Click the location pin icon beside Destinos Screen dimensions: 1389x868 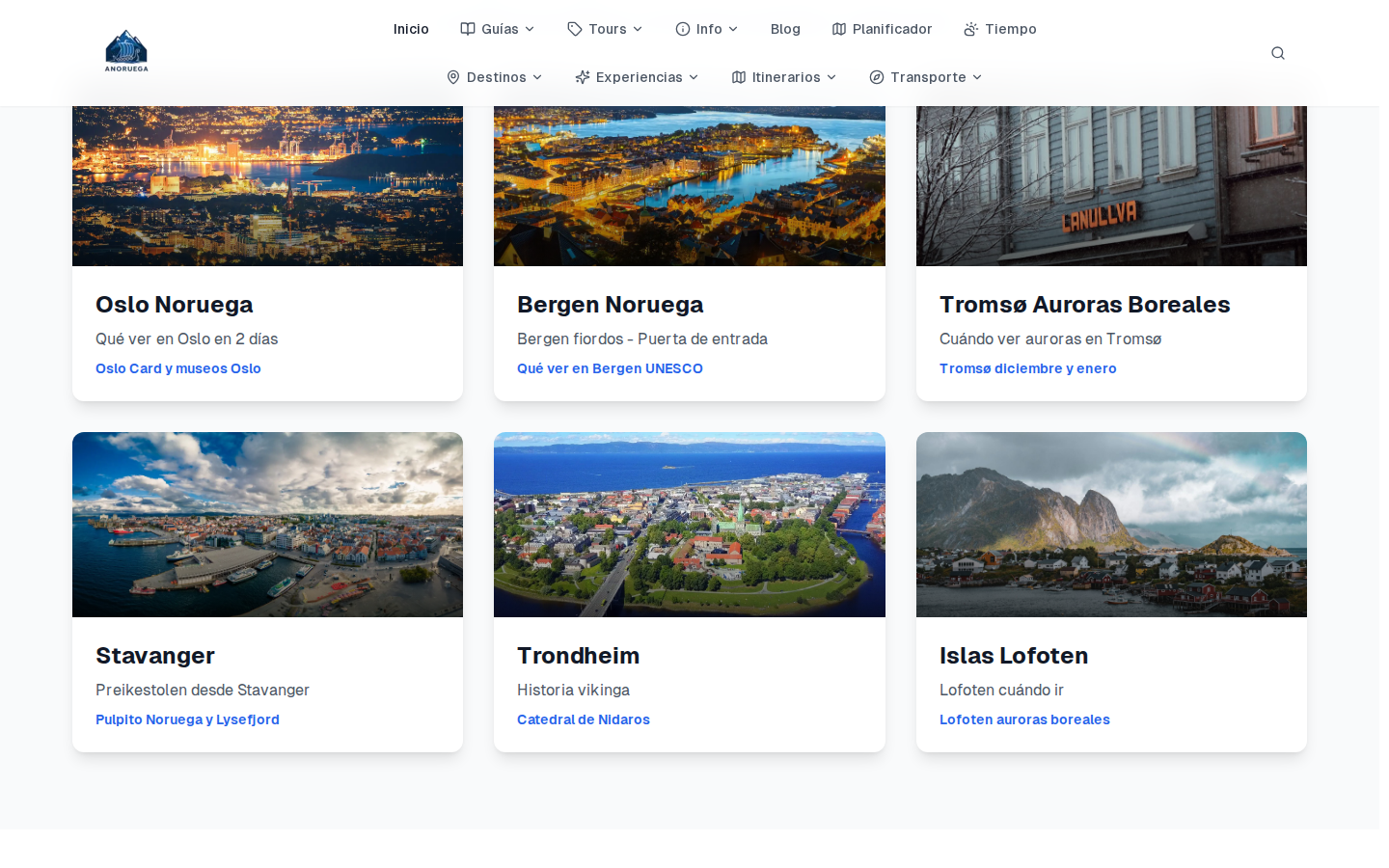pyautogui.click(x=453, y=76)
